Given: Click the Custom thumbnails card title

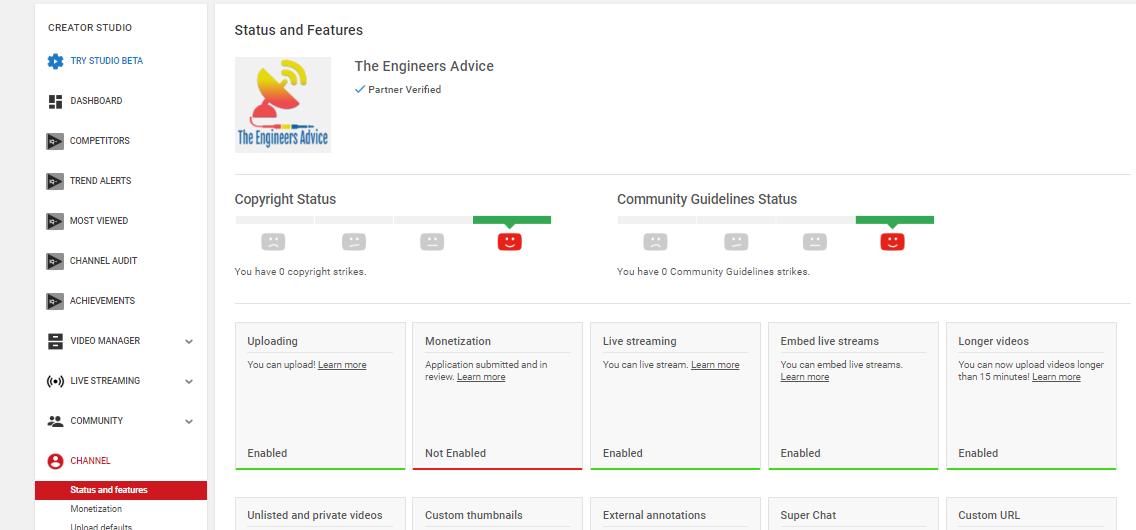Looking at the screenshot, I should (474, 516).
